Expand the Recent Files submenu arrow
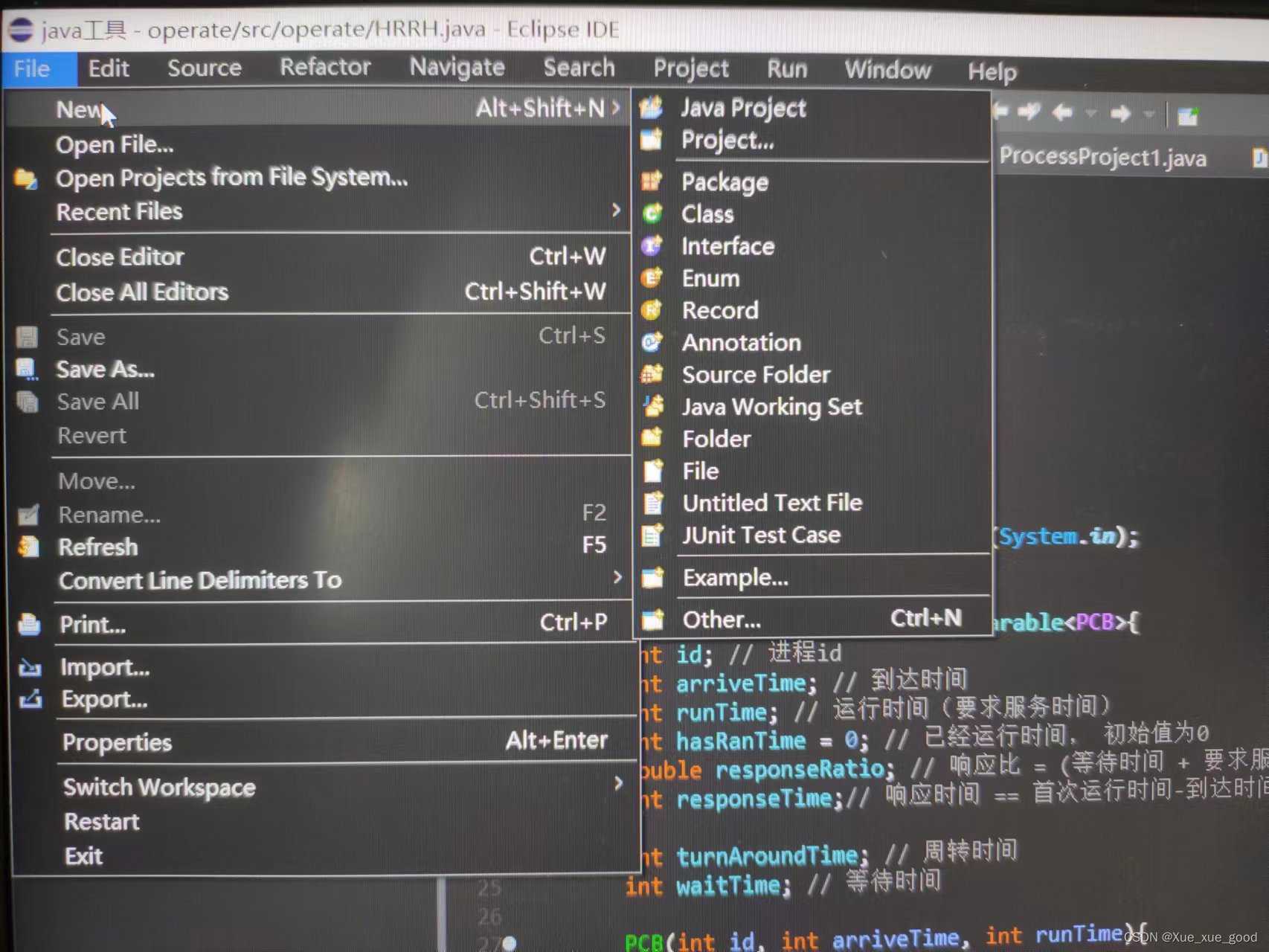The image size is (1269, 952). click(x=616, y=210)
